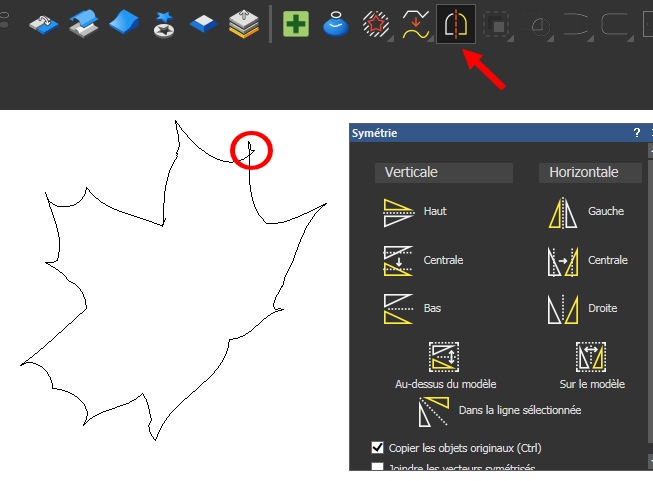Activate the mirror symmetry tool in toolbar
Image resolution: width=653 pixels, height=481 pixels.
[x=456, y=24]
